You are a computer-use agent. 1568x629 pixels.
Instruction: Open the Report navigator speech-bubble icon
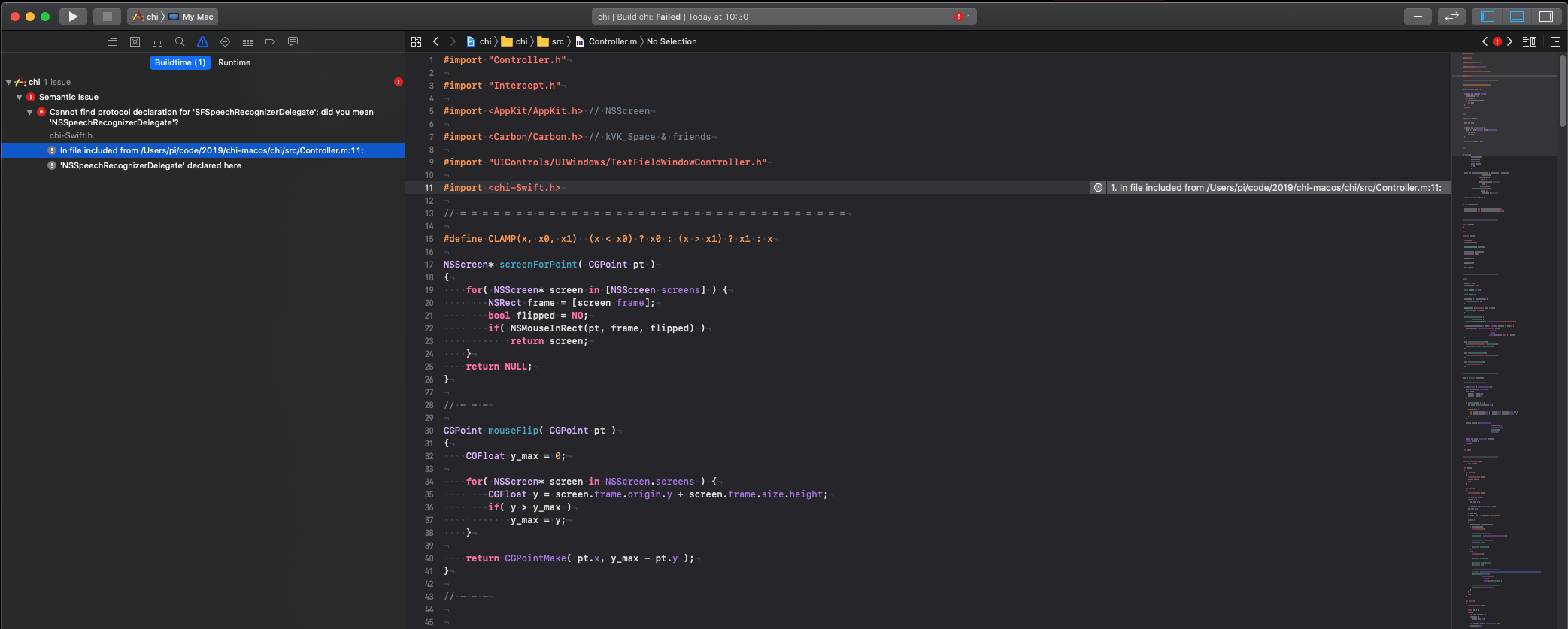pyautogui.click(x=293, y=41)
